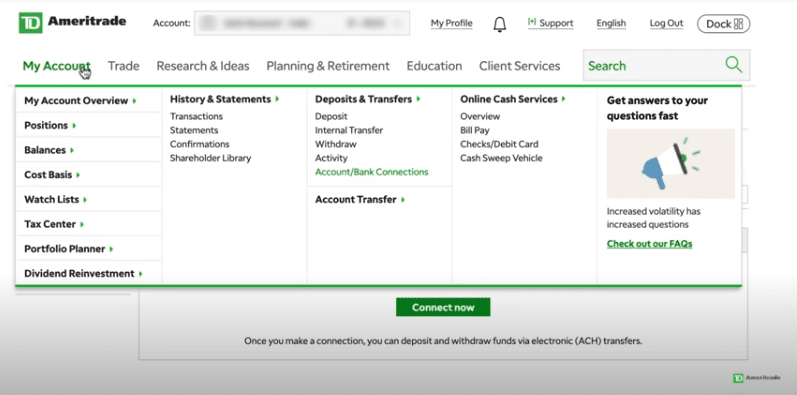Open the Planning & Retirement menu
The height and width of the screenshot is (395, 797).
pyautogui.click(x=328, y=66)
